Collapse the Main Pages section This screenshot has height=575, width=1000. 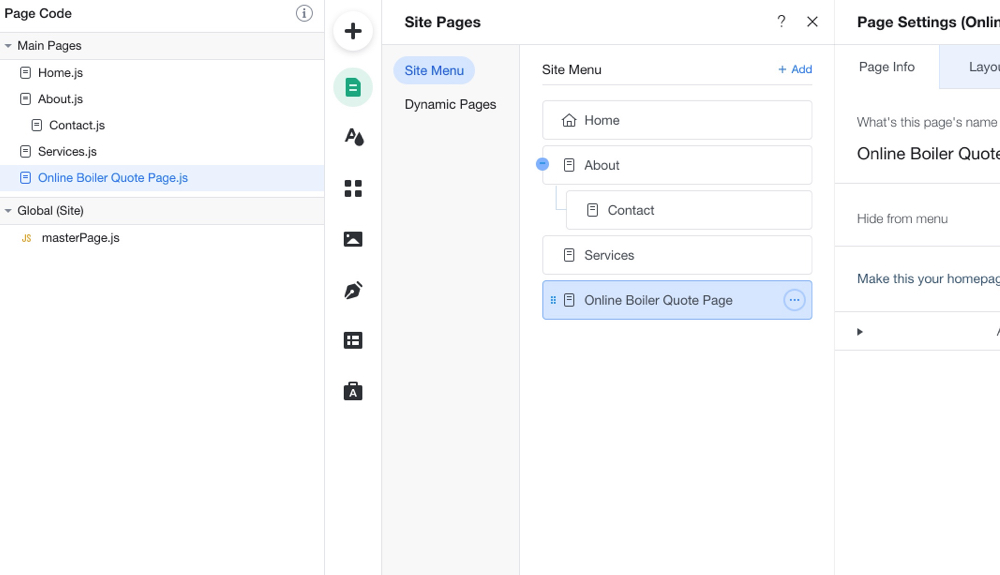(x=8, y=46)
